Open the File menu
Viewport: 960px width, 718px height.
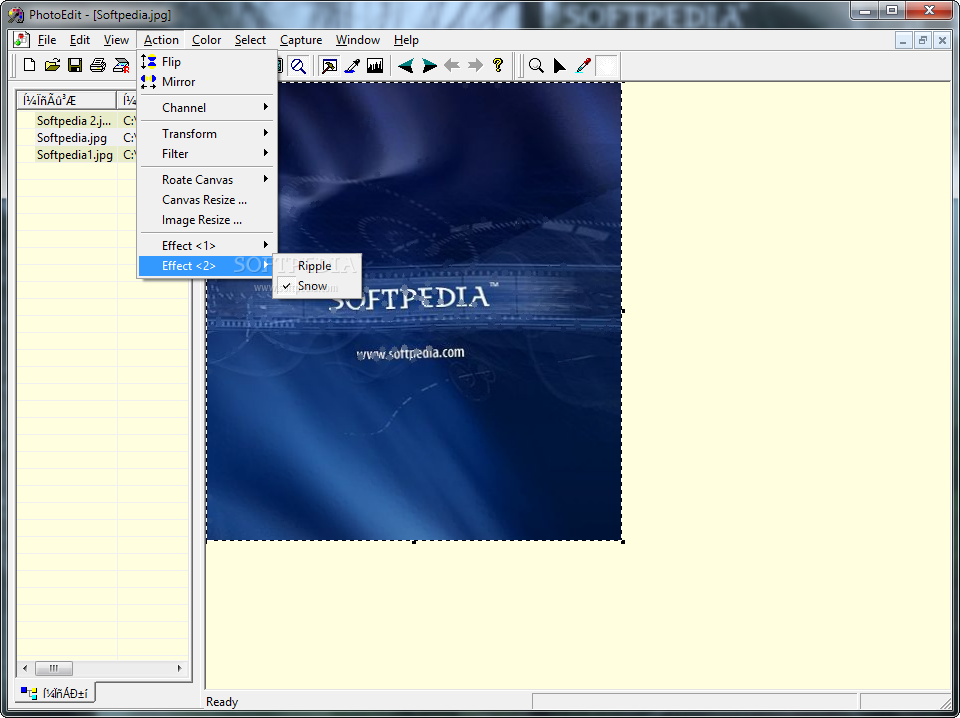[47, 40]
